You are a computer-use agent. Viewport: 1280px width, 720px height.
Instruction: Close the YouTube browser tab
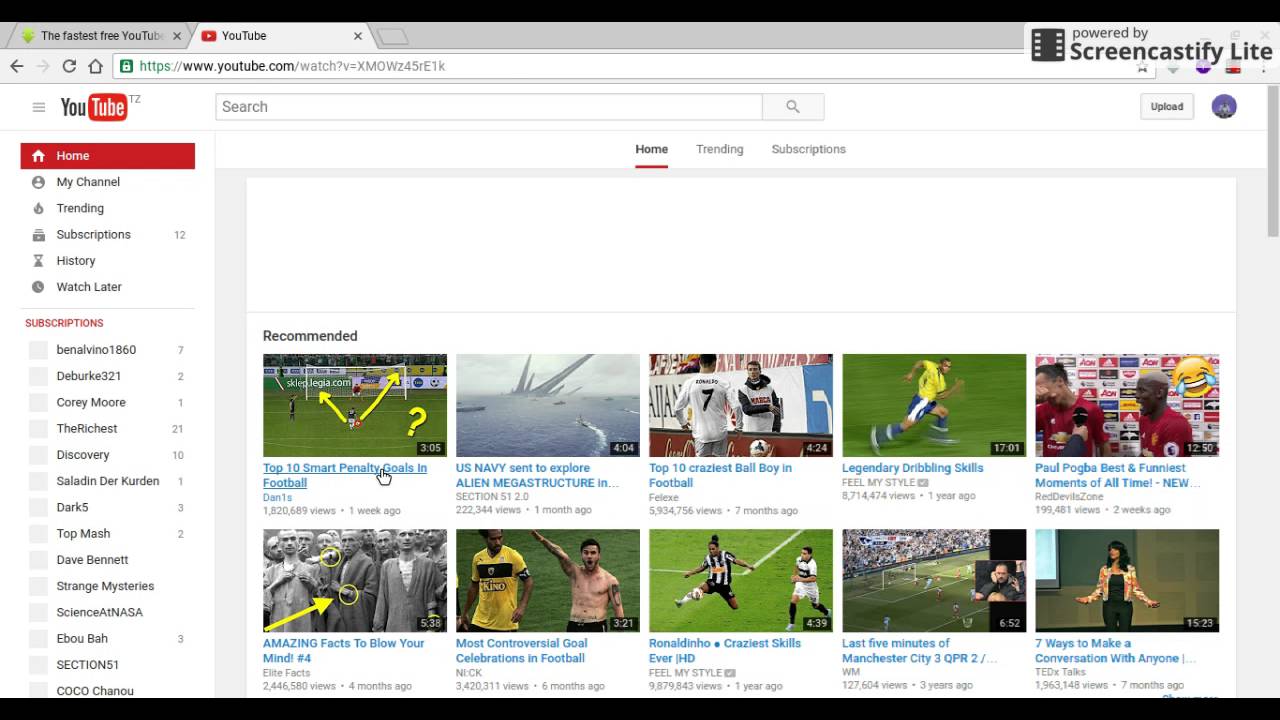[357, 36]
